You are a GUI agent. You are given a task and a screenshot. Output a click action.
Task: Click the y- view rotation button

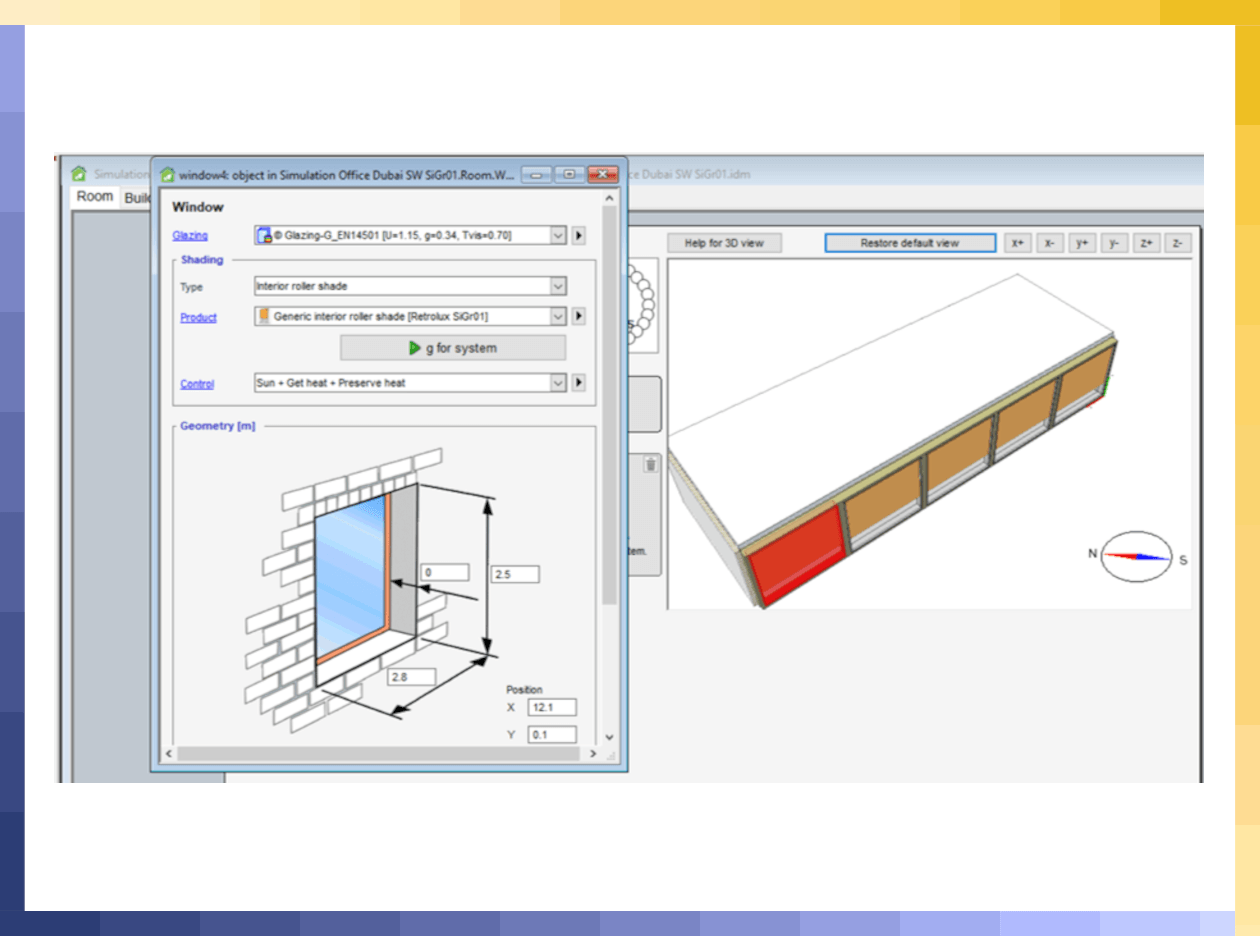coord(1113,243)
